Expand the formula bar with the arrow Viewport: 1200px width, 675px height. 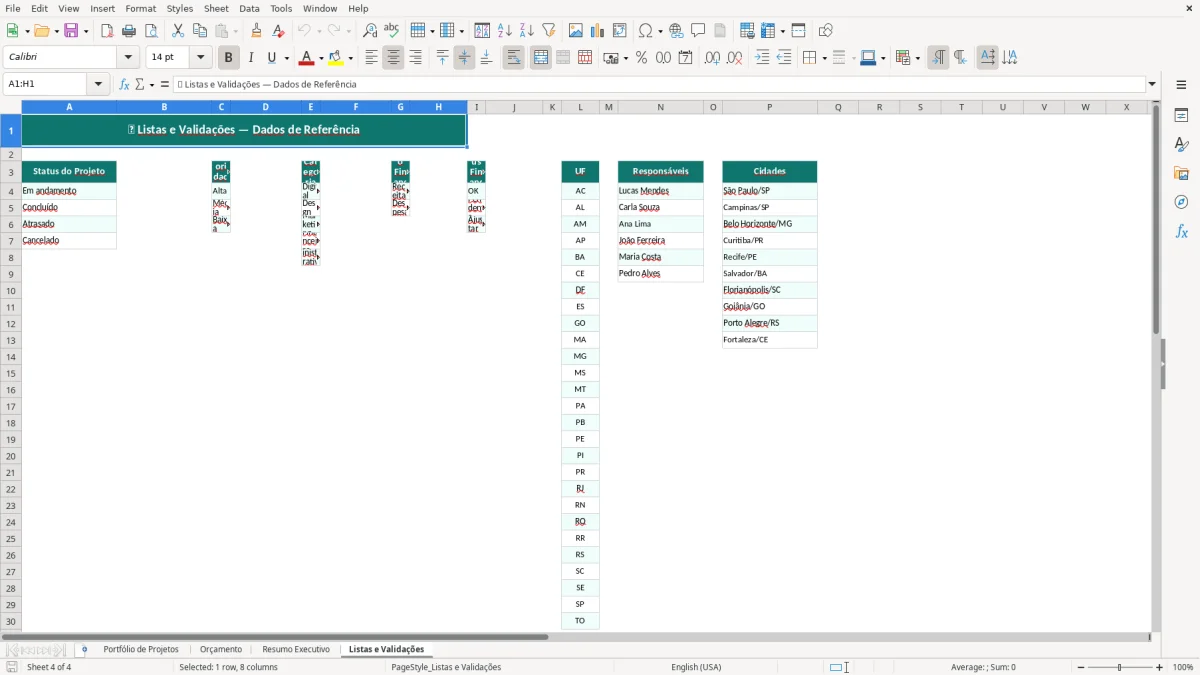(x=1152, y=84)
